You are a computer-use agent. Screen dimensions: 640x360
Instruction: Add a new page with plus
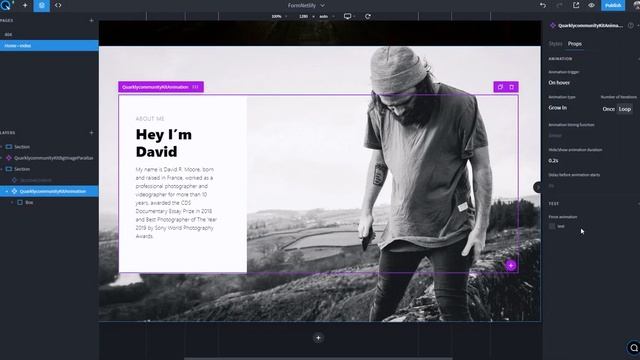tap(91, 20)
